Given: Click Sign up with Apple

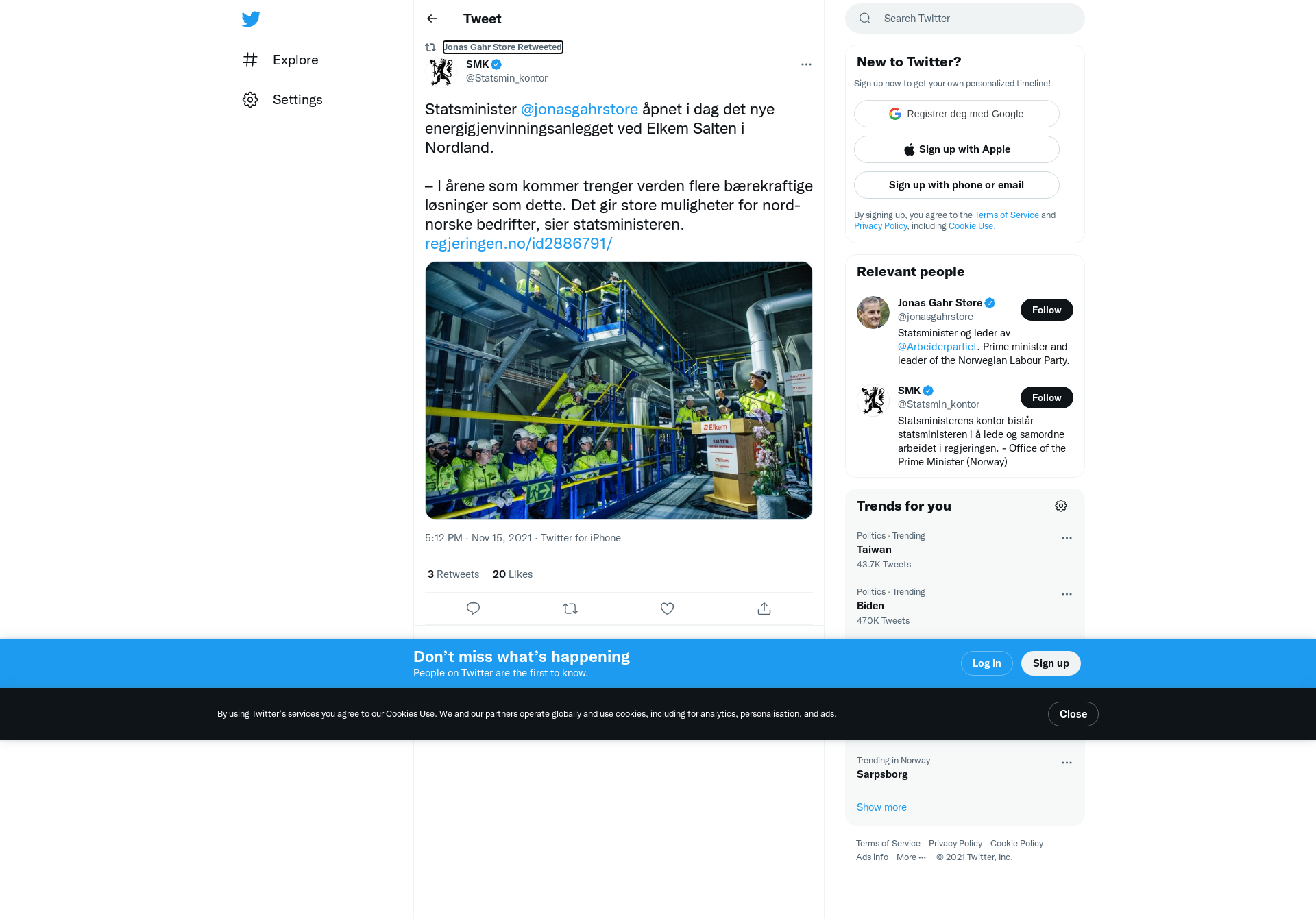Looking at the screenshot, I should click(x=957, y=149).
